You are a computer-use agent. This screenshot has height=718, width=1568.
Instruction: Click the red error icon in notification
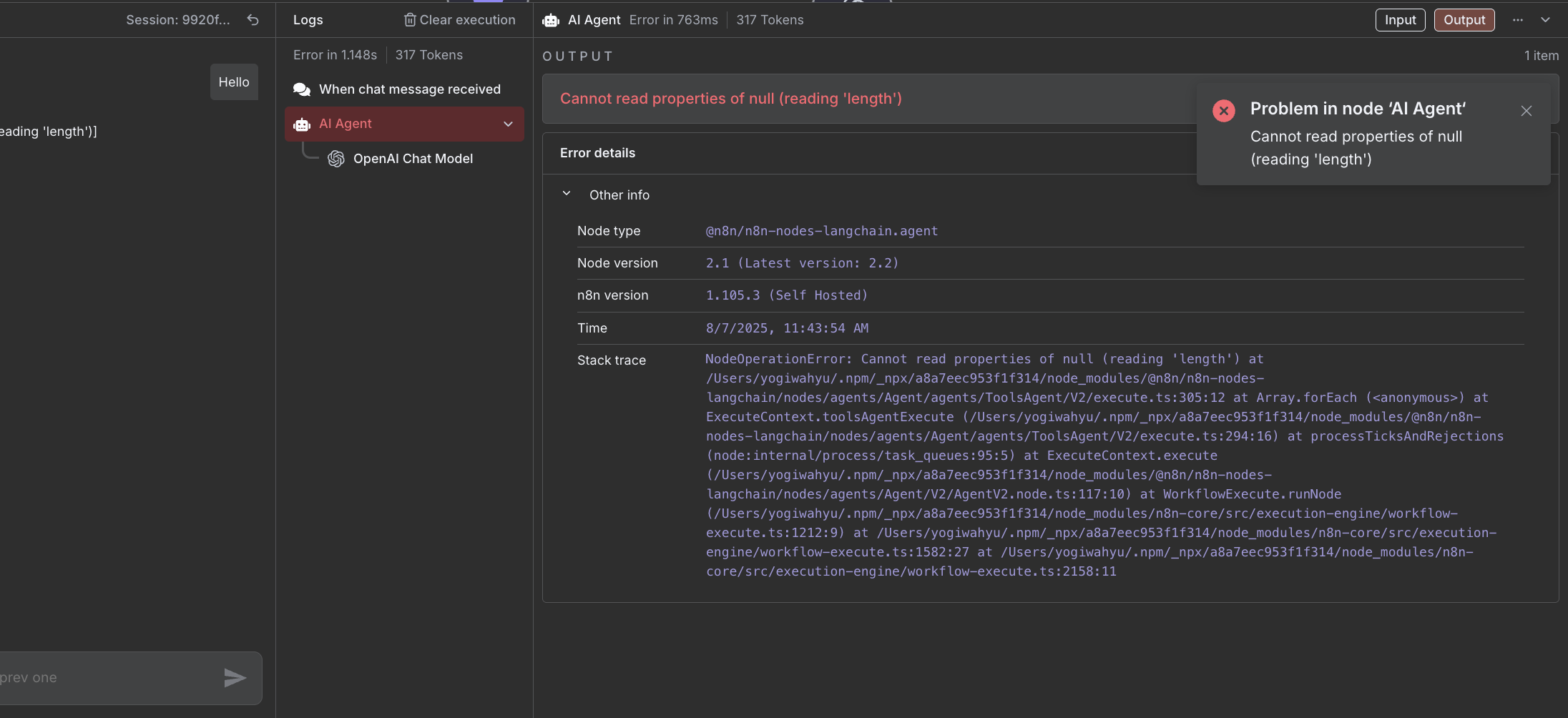[1224, 111]
